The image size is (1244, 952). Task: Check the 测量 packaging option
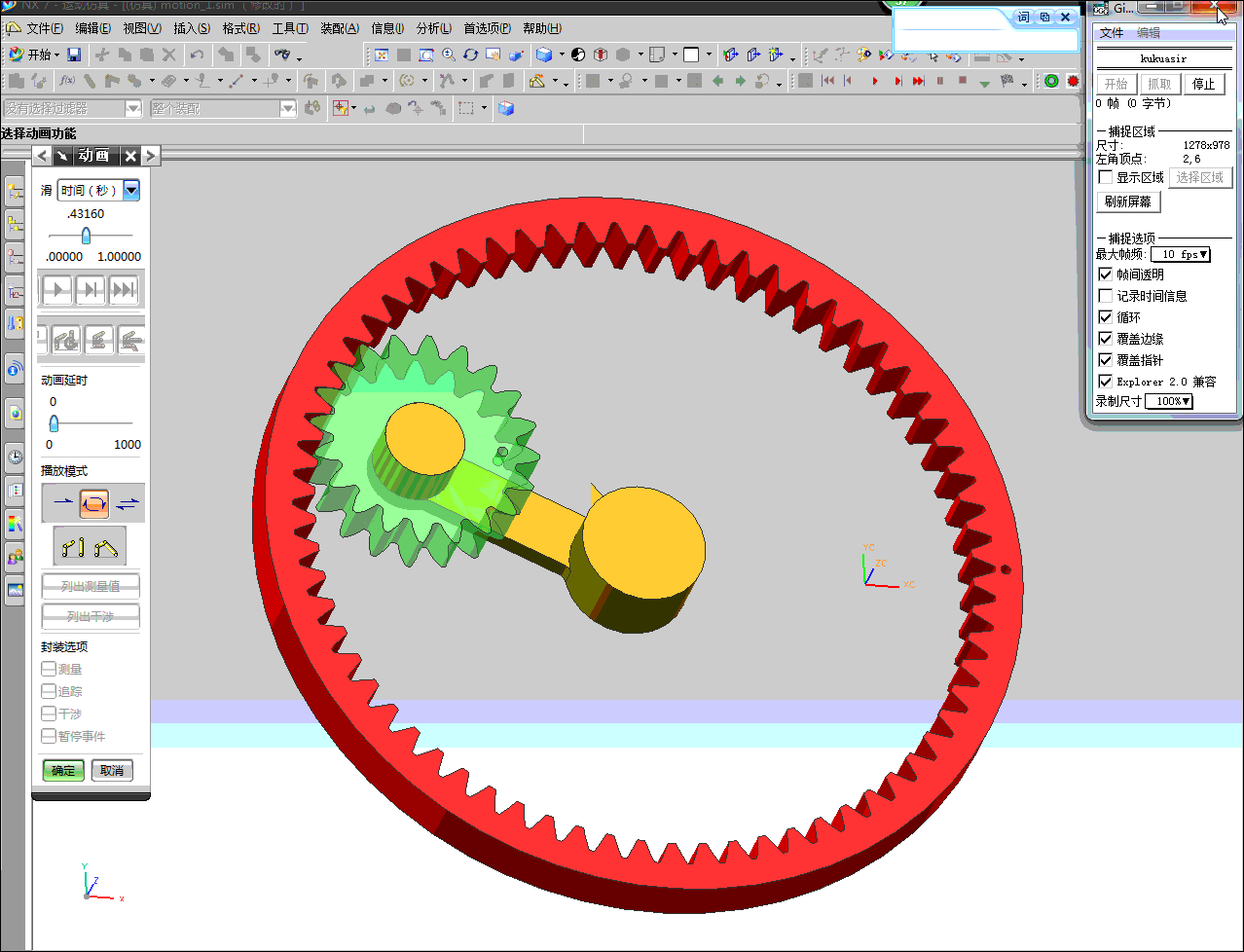[x=49, y=669]
